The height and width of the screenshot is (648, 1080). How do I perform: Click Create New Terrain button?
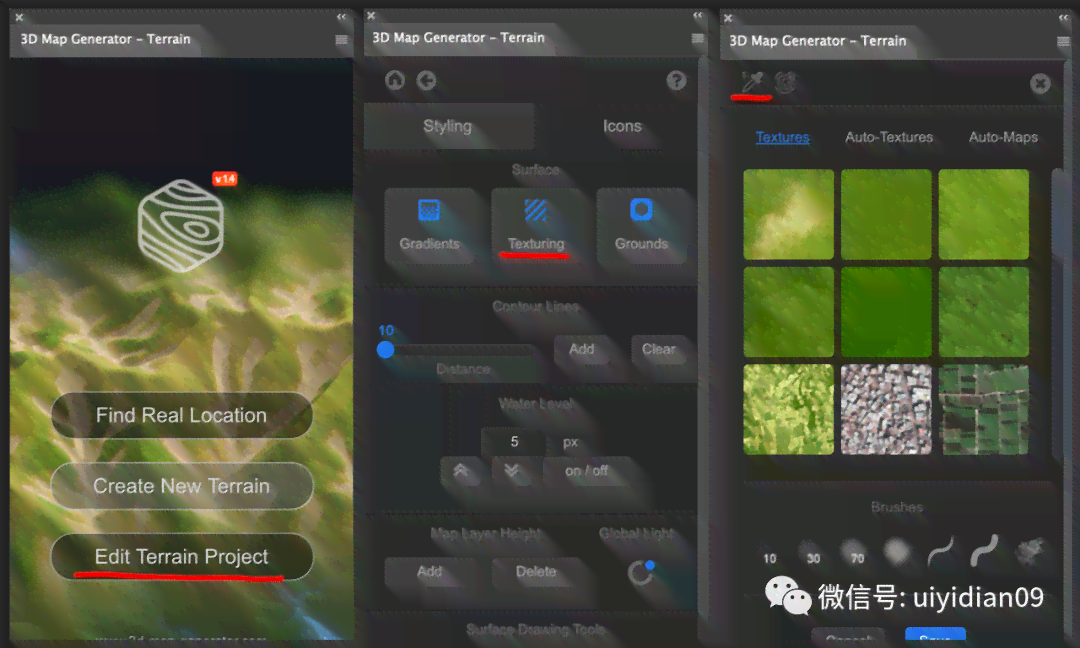[182, 486]
